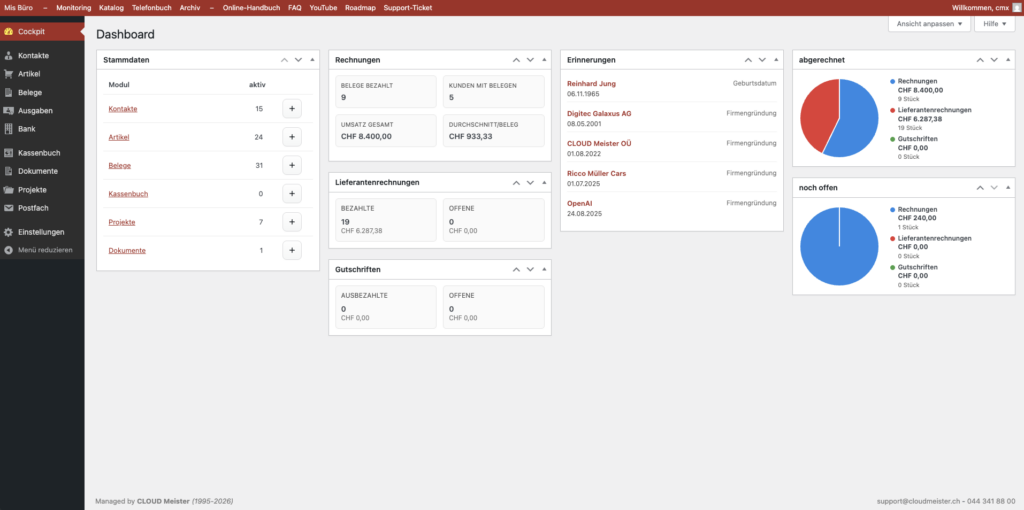Open the Belege link in Stammdaten table
The image size is (1024, 510).
[x=119, y=165]
